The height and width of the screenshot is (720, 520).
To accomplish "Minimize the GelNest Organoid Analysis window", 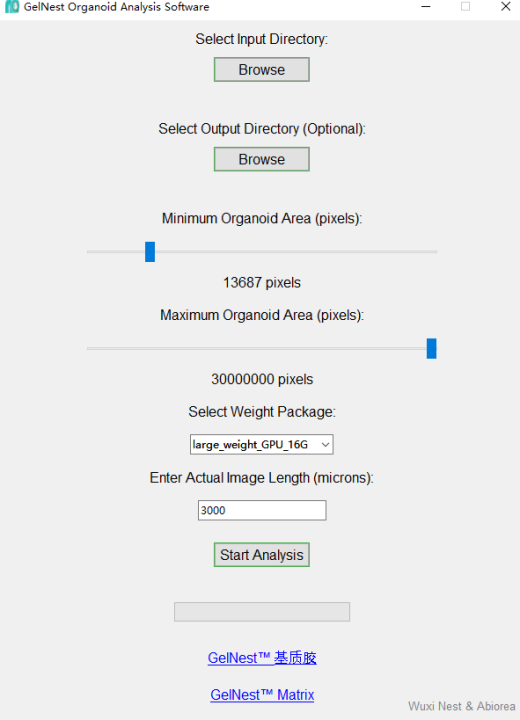I will click(x=426, y=7).
